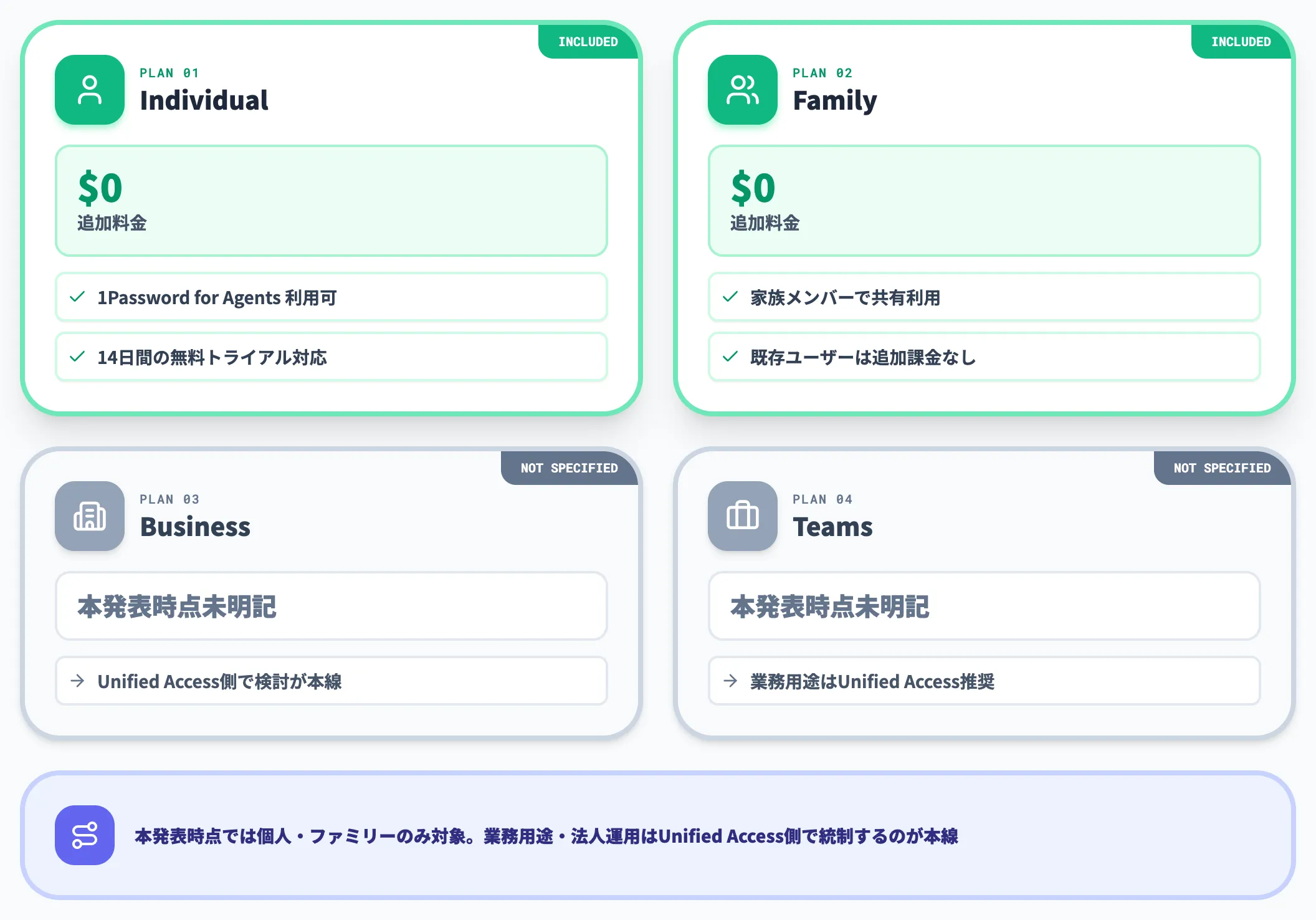Click the purple route icon in footer note
The height and width of the screenshot is (920, 1316).
point(85,835)
